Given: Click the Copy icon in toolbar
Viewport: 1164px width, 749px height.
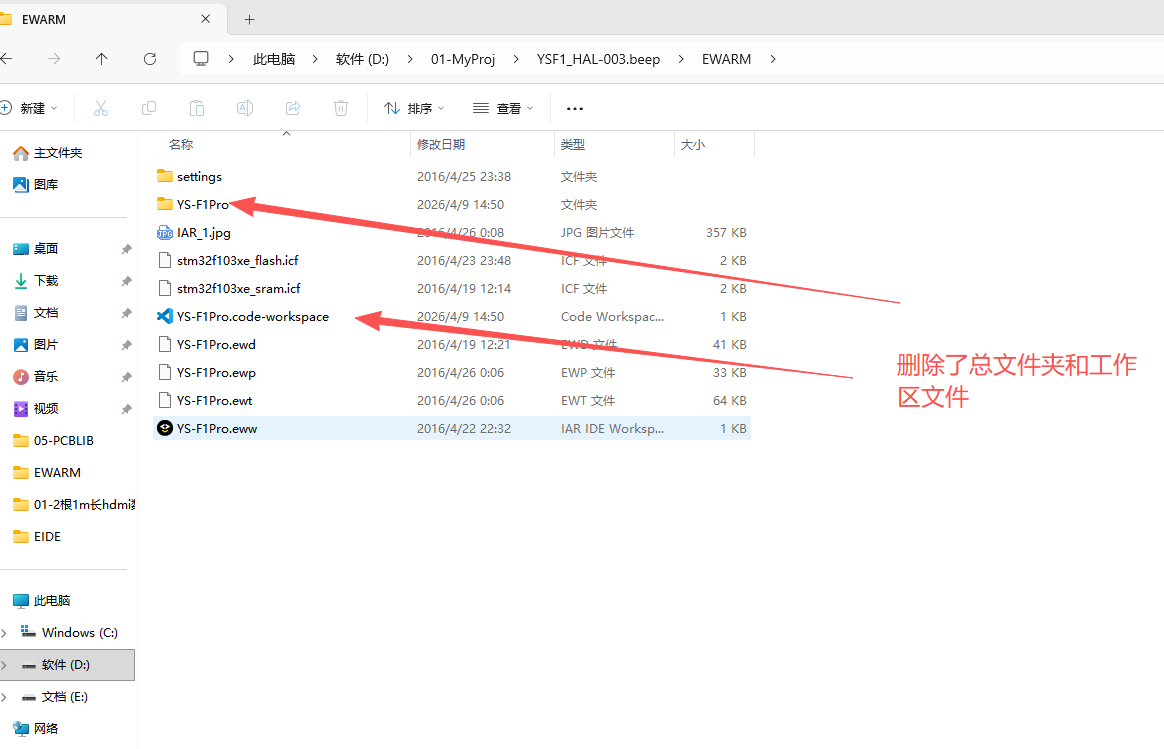Looking at the screenshot, I should point(149,108).
